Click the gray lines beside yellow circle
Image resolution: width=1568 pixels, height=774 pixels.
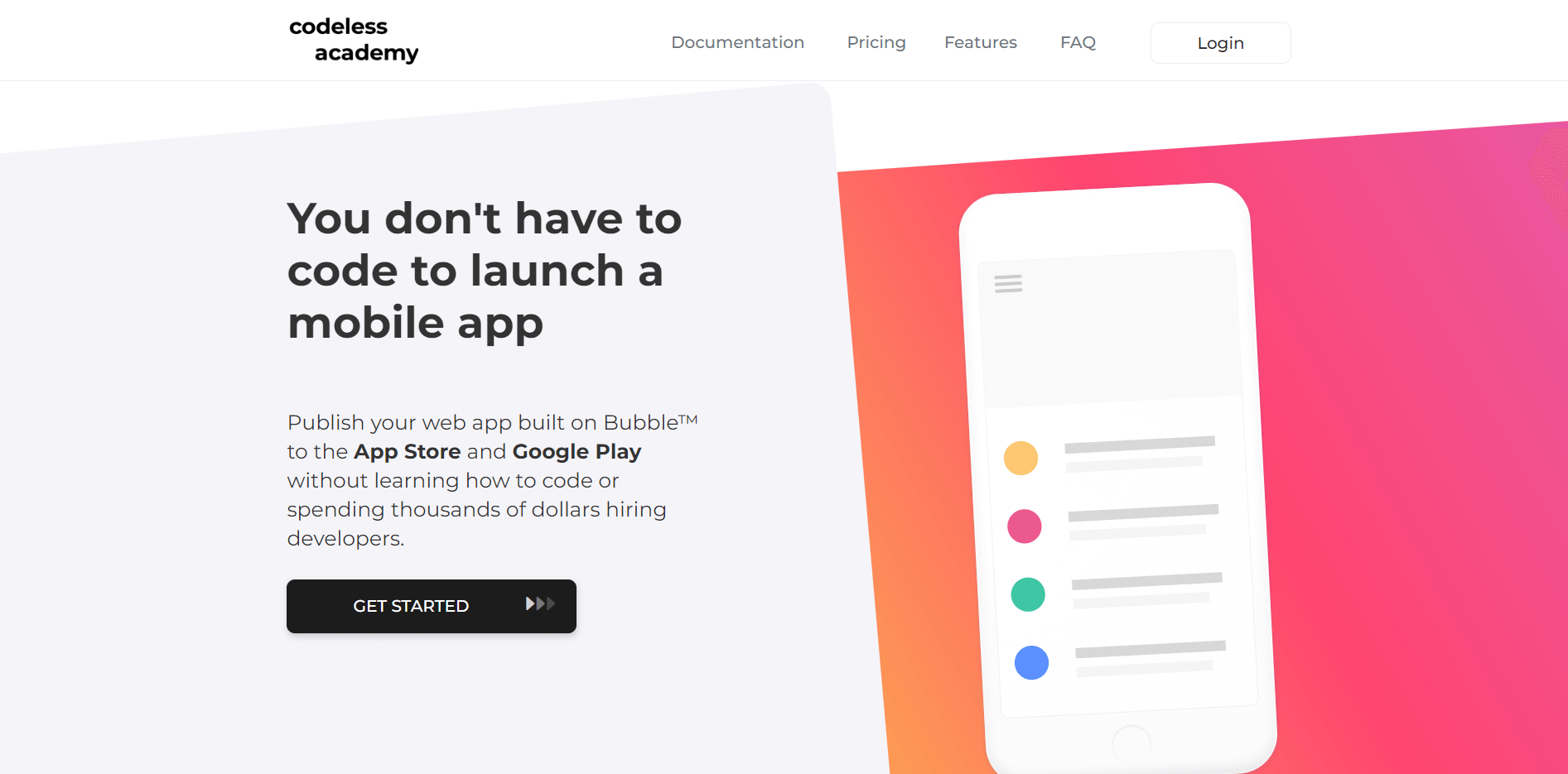pyautogui.click(x=1138, y=454)
